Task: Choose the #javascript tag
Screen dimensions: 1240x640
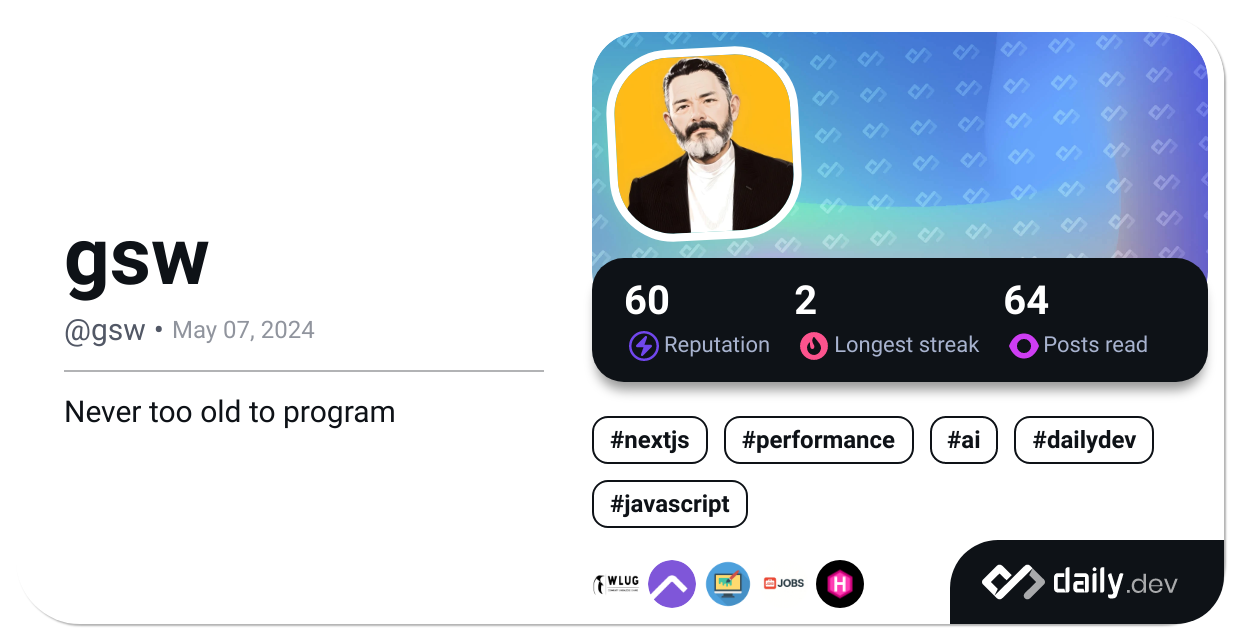Action: [x=670, y=503]
